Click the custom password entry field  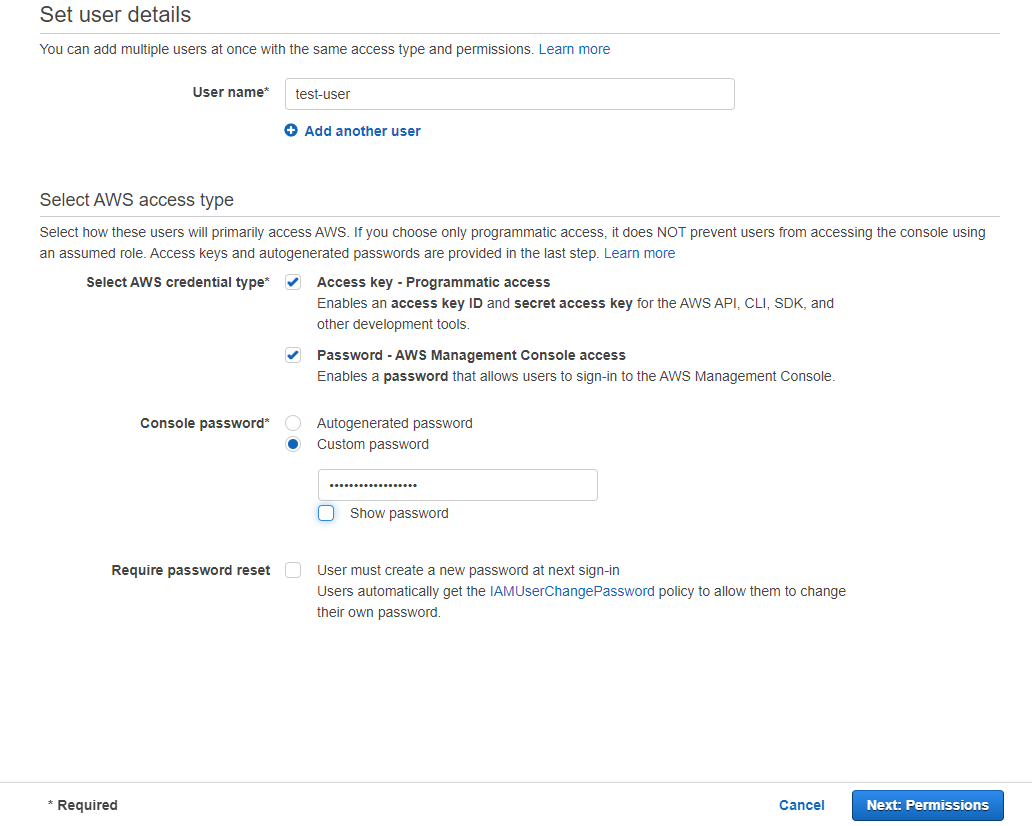(x=457, y=484)
